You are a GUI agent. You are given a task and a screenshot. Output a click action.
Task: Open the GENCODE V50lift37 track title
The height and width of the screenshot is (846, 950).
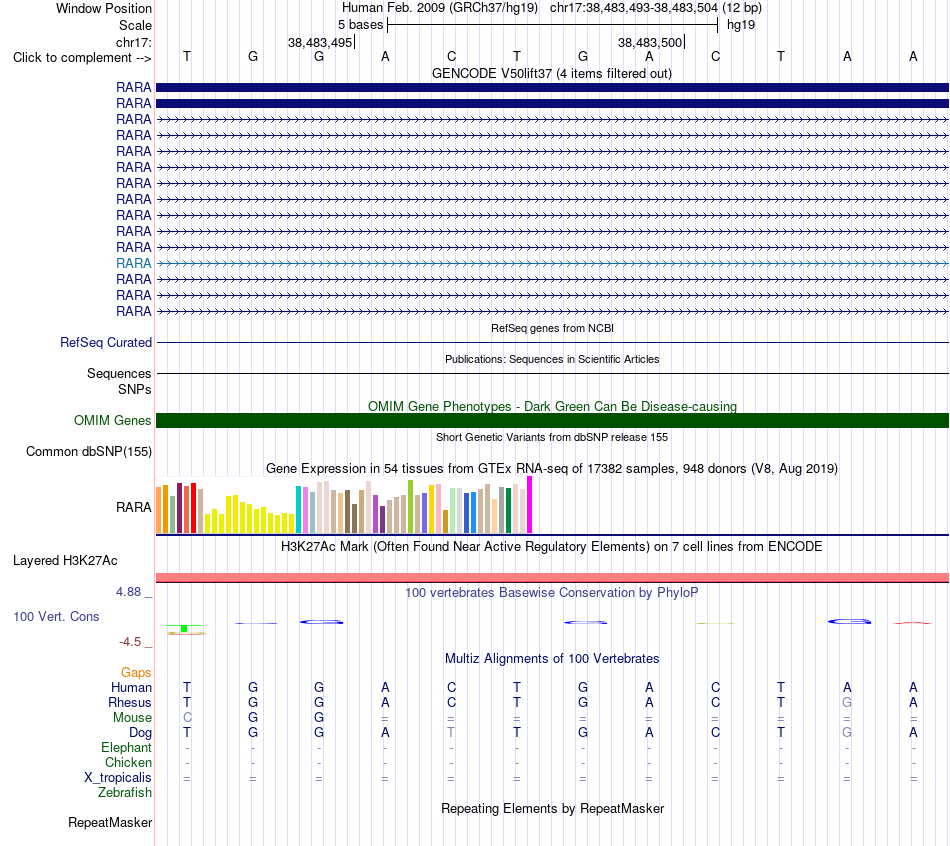[551, 73]
